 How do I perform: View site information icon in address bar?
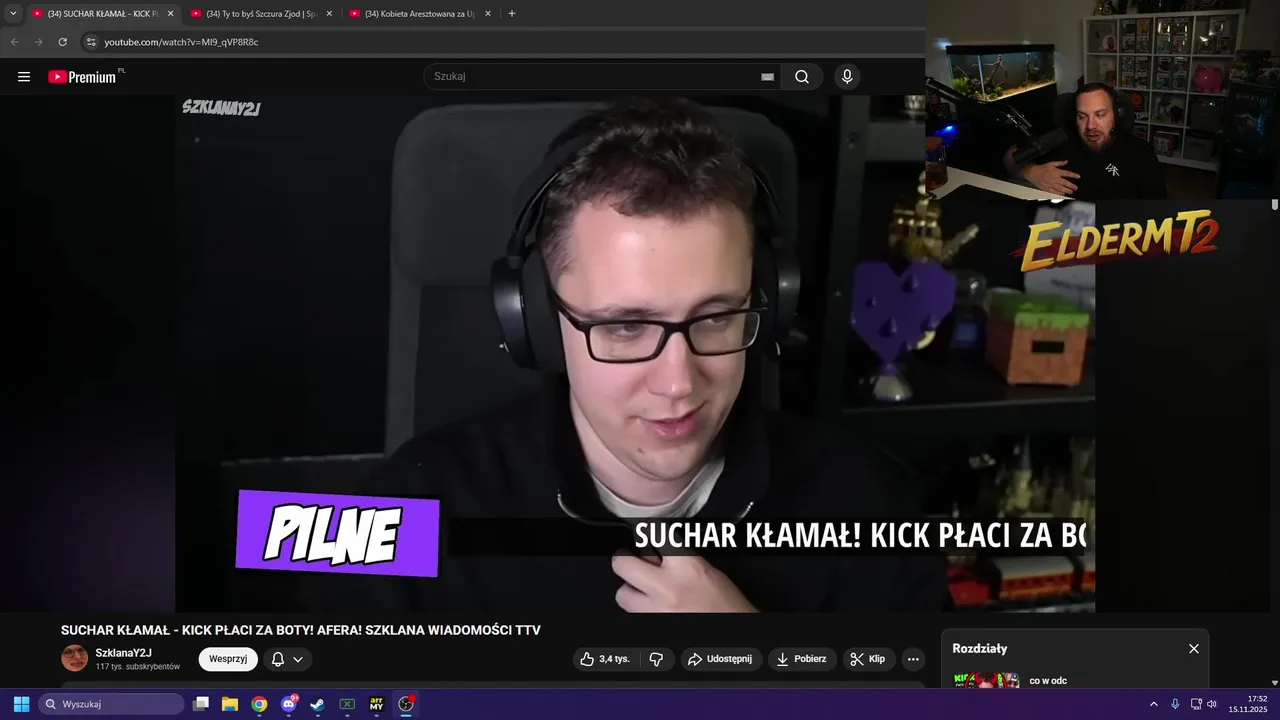point(91,42)
